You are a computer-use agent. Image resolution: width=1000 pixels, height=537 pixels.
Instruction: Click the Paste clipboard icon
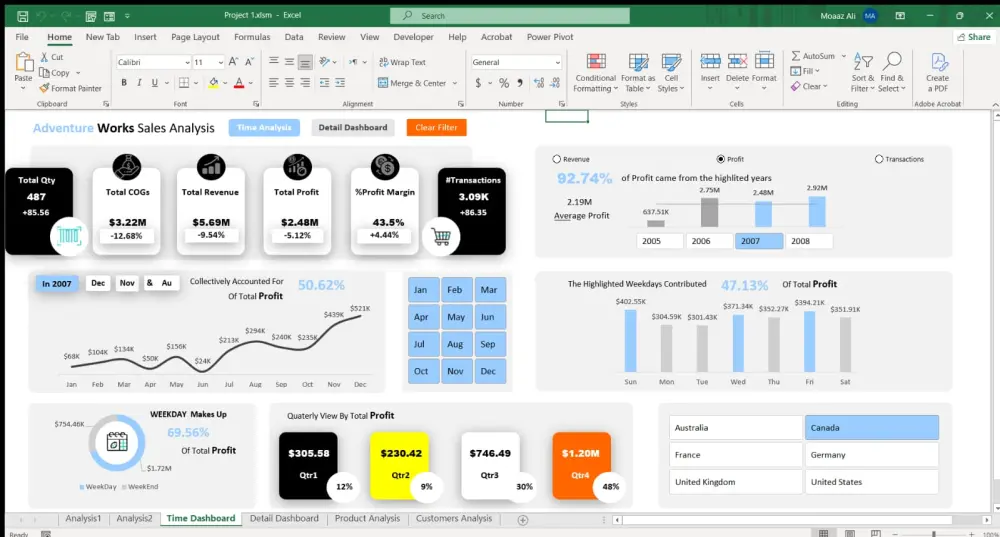coord(24,63)
